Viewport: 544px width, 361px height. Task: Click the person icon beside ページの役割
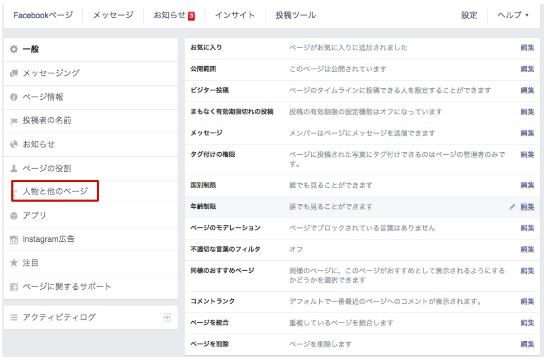(14, 169)
